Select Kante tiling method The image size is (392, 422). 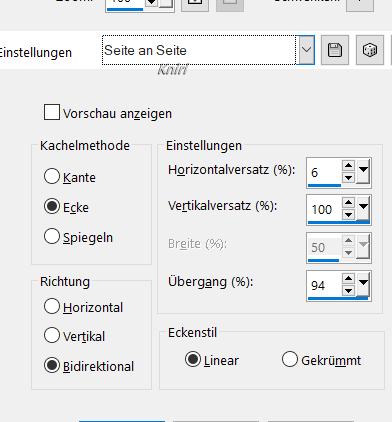point(52,176)
